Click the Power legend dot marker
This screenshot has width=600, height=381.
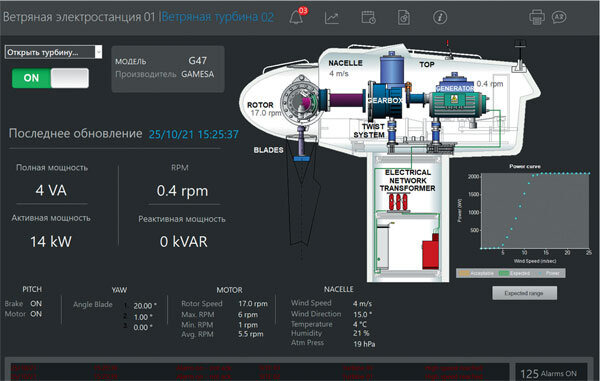540,273
